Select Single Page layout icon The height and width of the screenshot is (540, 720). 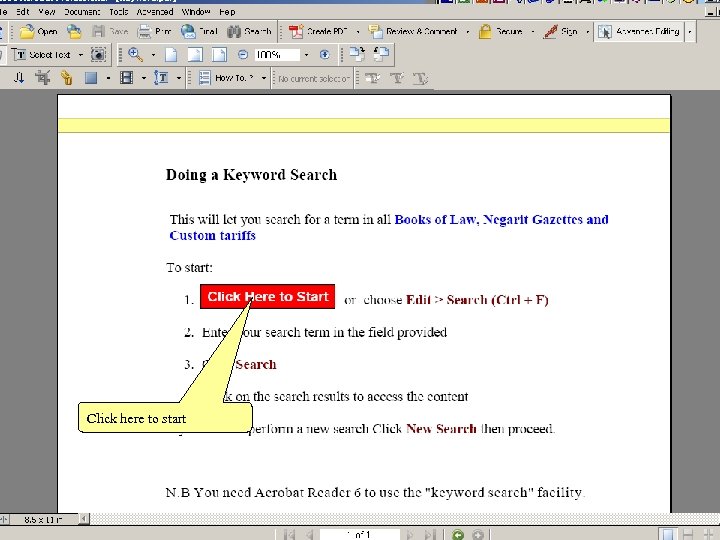(x=668, y=534)
